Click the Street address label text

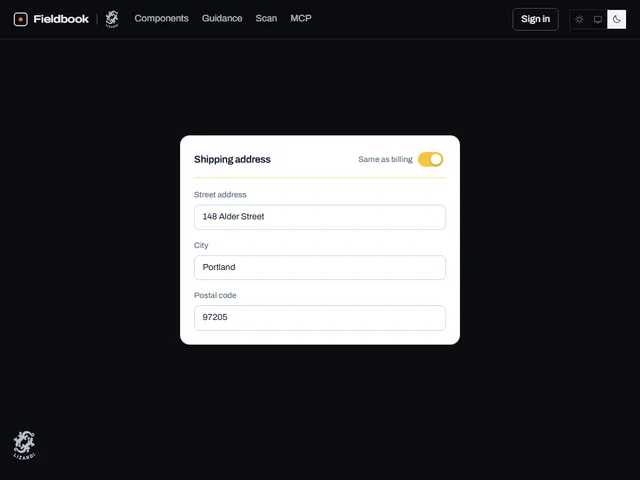[220, 195]
